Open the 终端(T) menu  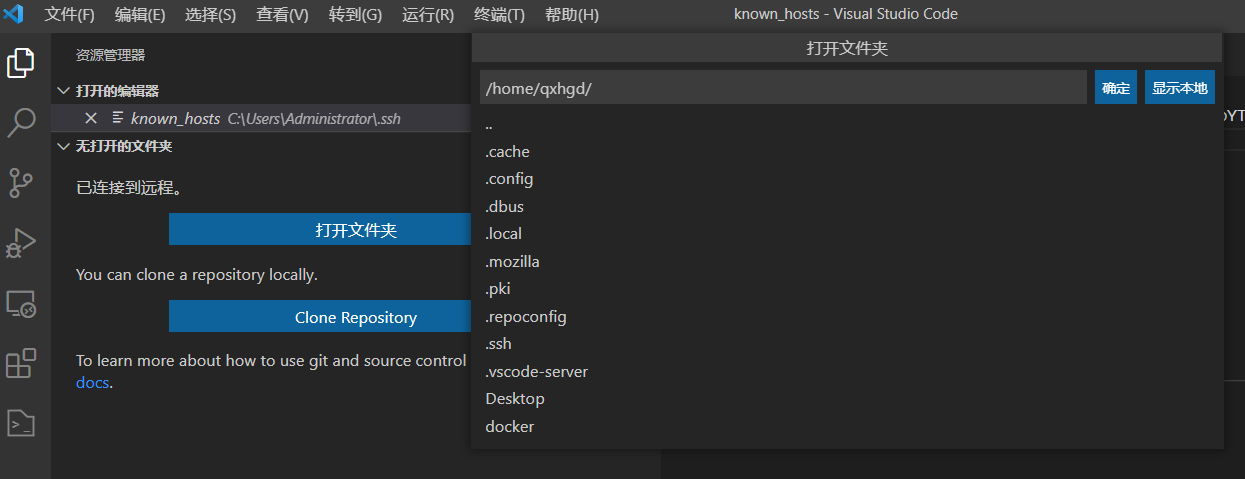click(499, 15)
